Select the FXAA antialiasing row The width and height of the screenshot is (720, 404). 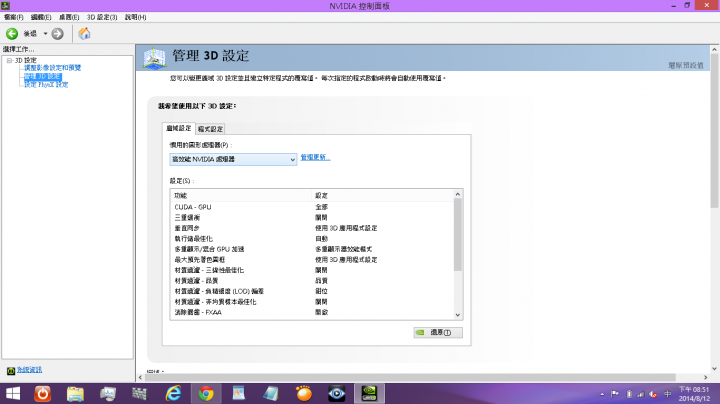[x=311, y=313]
